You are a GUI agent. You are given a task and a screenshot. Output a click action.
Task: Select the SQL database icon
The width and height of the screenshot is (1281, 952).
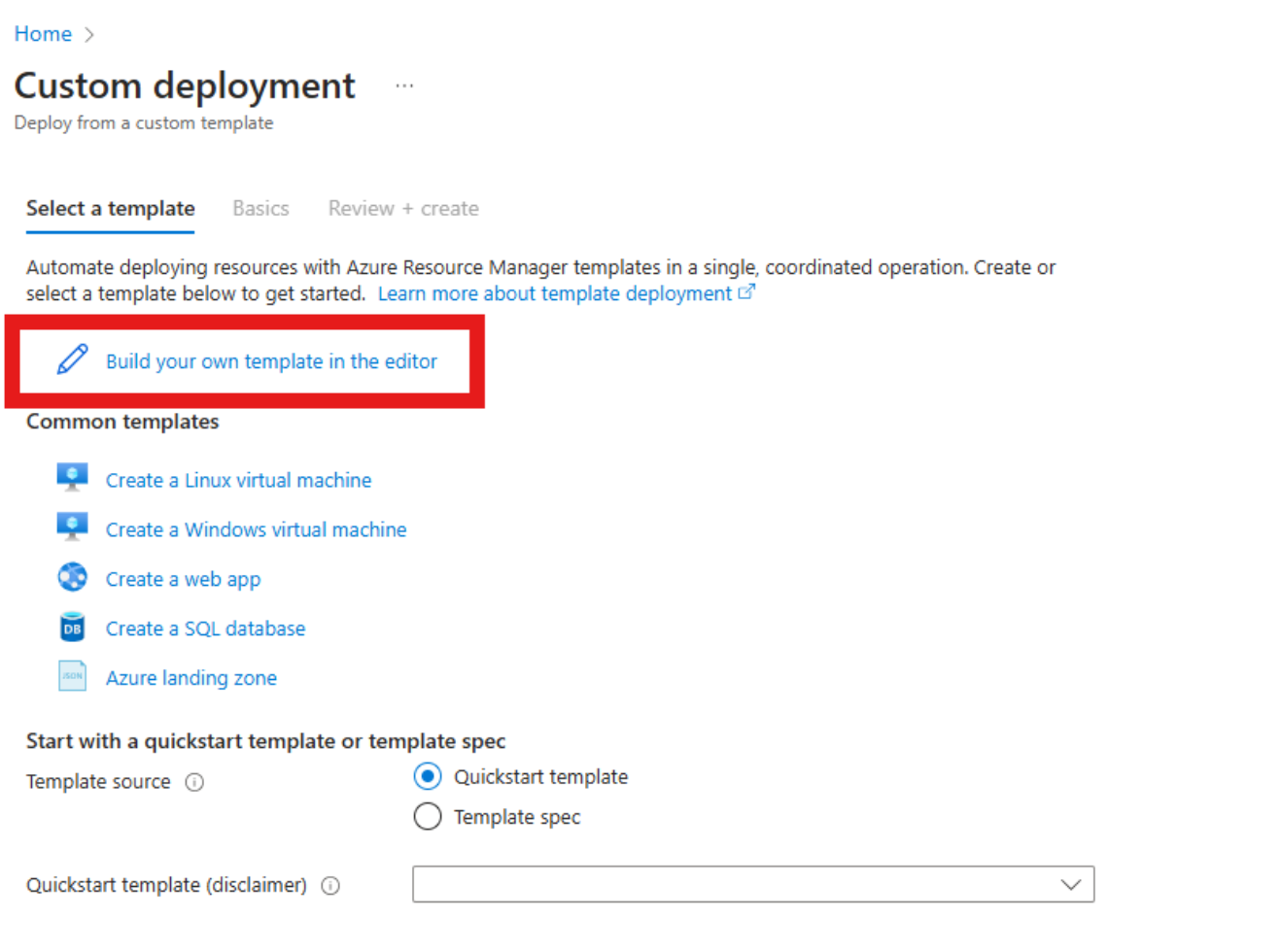click(x=71, y=627)
